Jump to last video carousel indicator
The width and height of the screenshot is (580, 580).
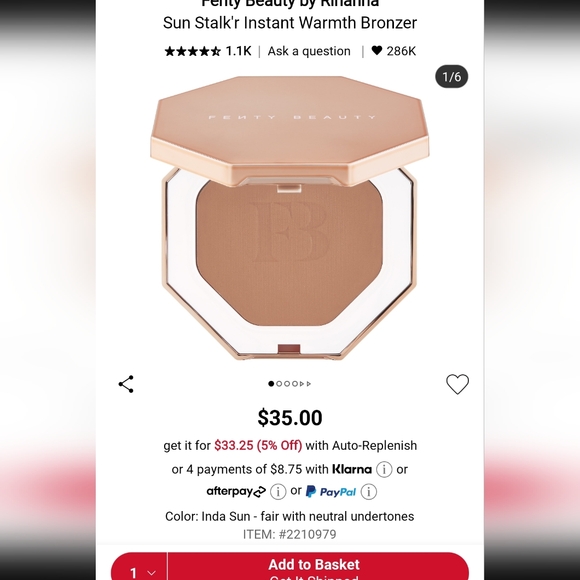point(309,384)
